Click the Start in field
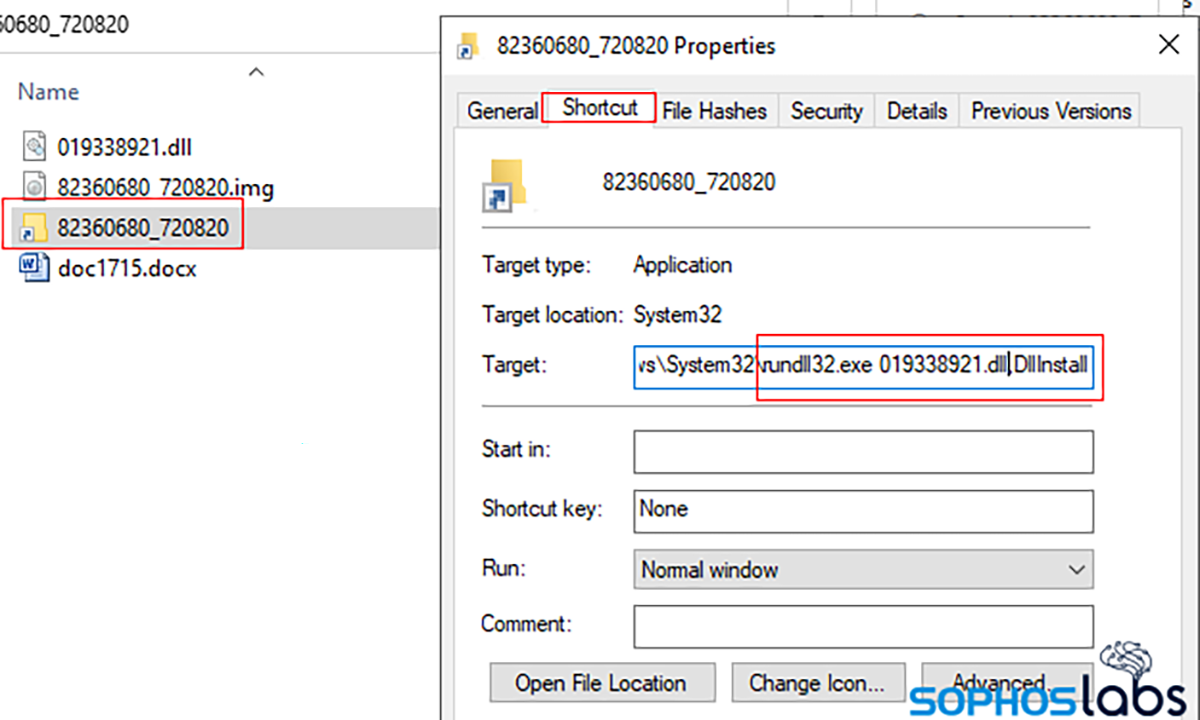Image resolution: width=1200 pixels, height=720 pixels. (863, 452)
